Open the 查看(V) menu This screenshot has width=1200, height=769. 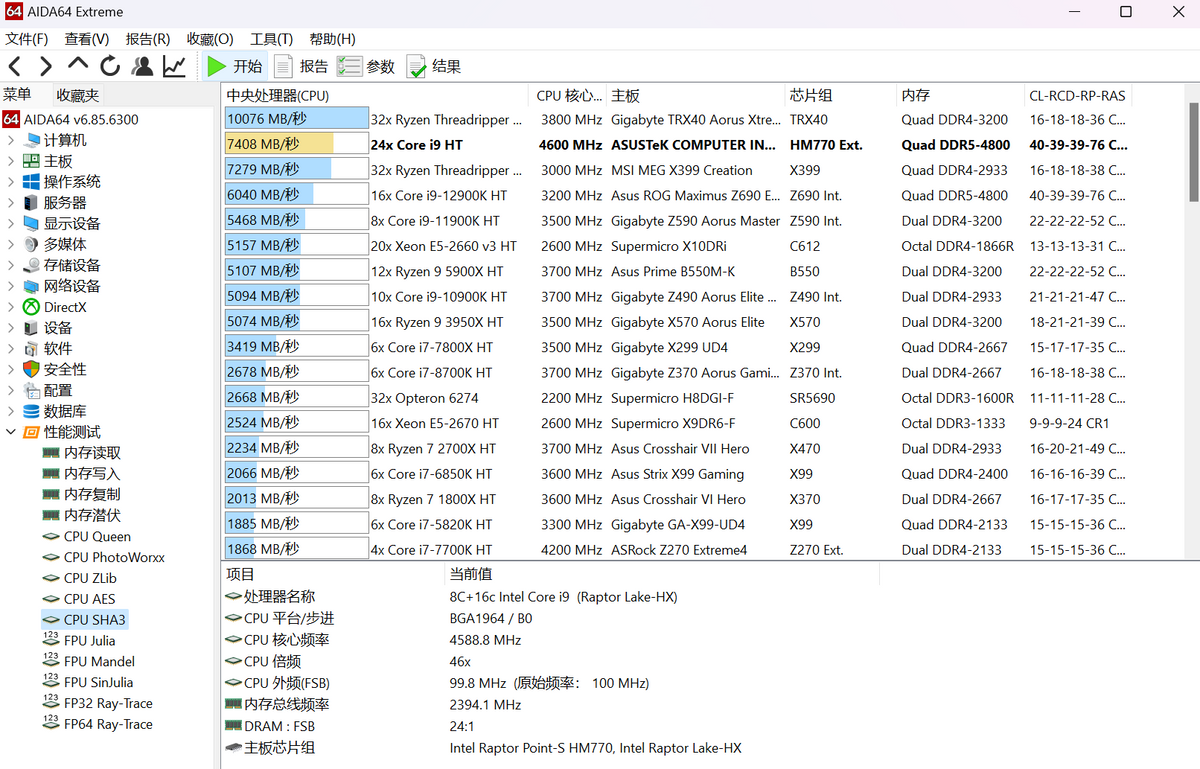tap(87, 39)
